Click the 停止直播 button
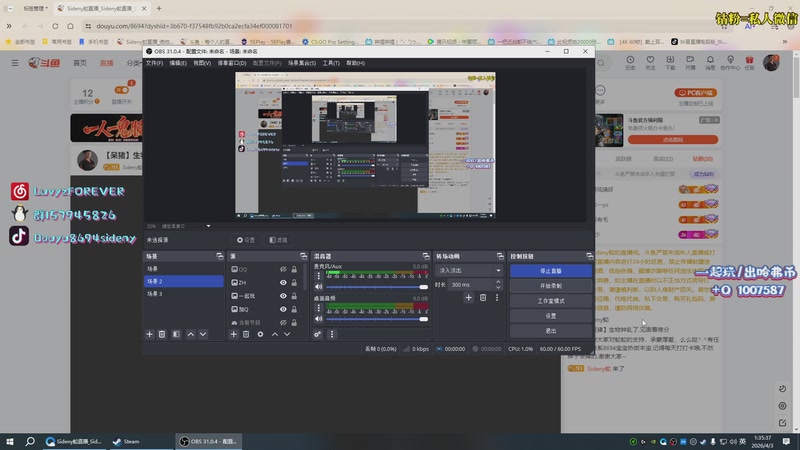Image resolution: width=800 pixels, height=450 pixels. coord(551,271)
